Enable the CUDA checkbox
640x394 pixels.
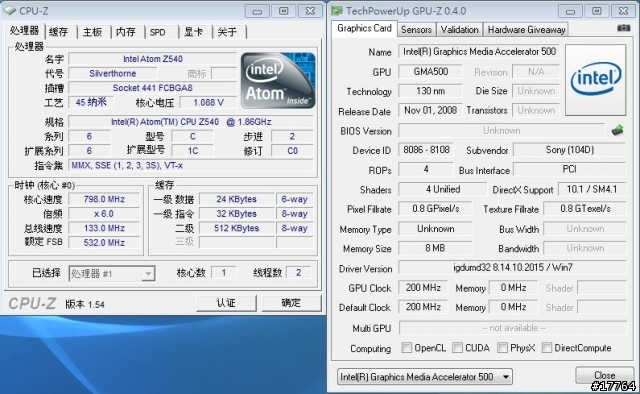458,347
